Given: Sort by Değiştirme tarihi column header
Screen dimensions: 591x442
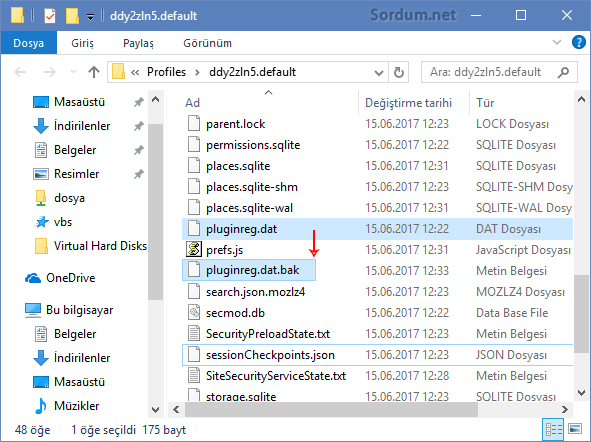Looking at the screenshot, I should click(x=409, y=103).
